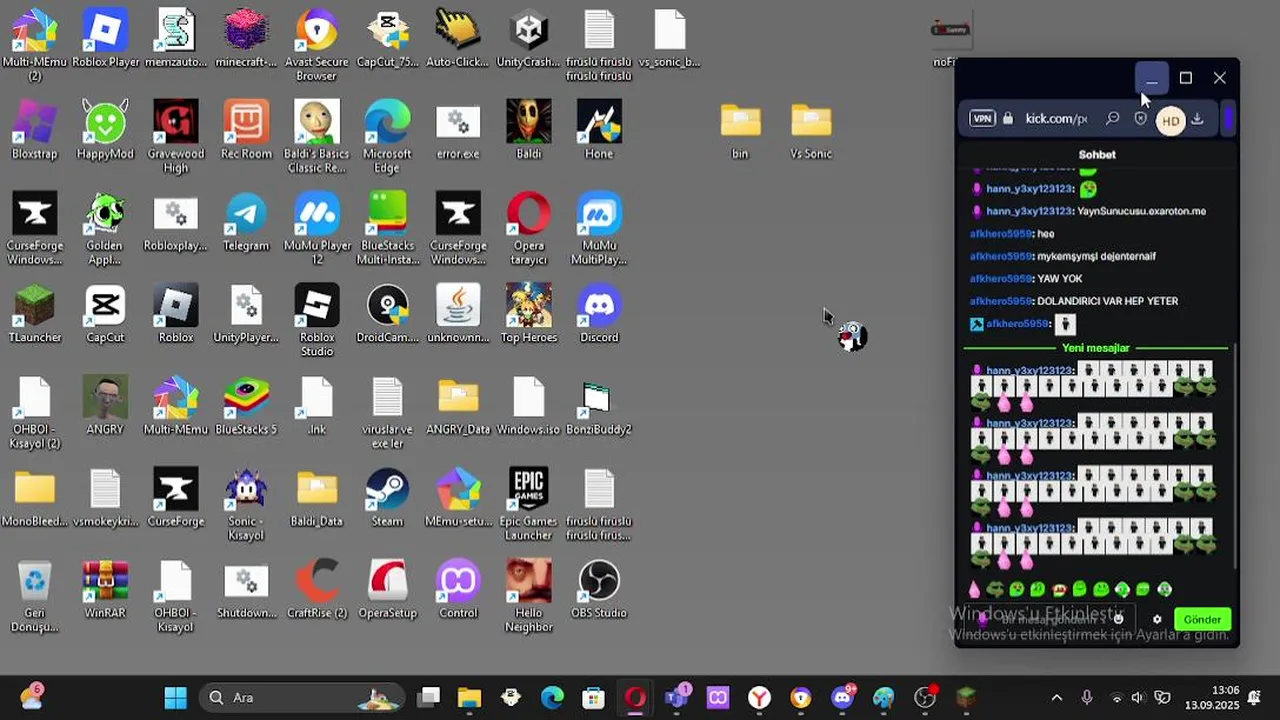
Task: Select the Control desktop shortcut
Action: coord(458,590)
